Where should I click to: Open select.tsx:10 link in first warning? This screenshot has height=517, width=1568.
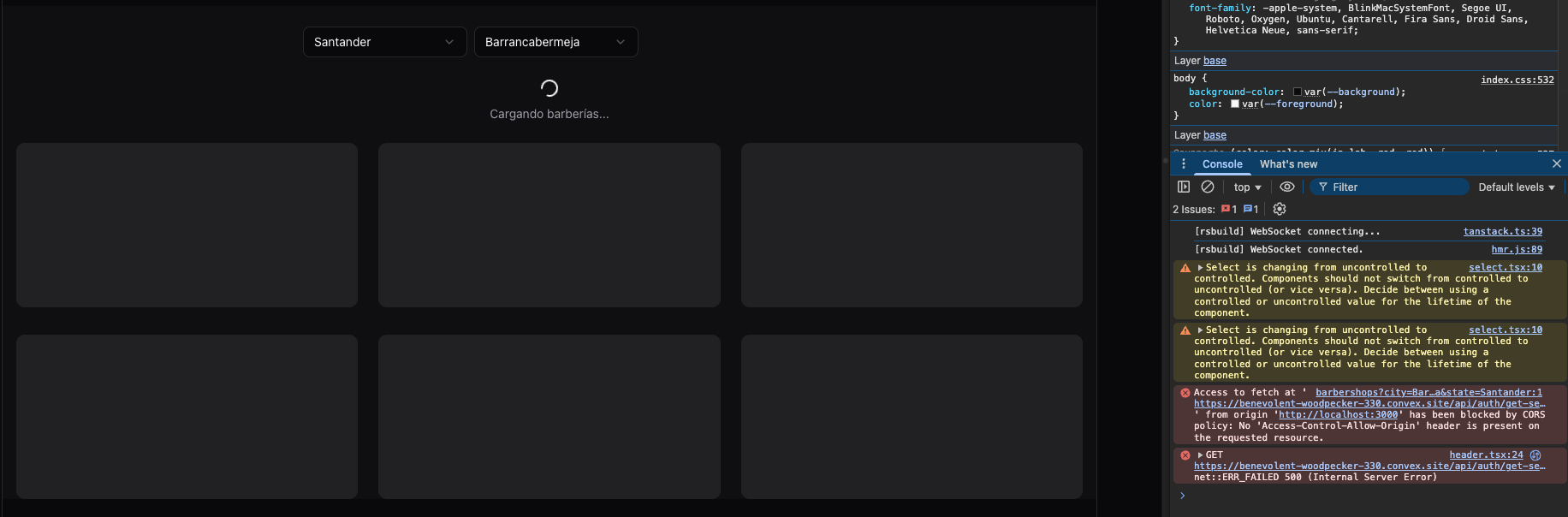[x=1506, y=268]
